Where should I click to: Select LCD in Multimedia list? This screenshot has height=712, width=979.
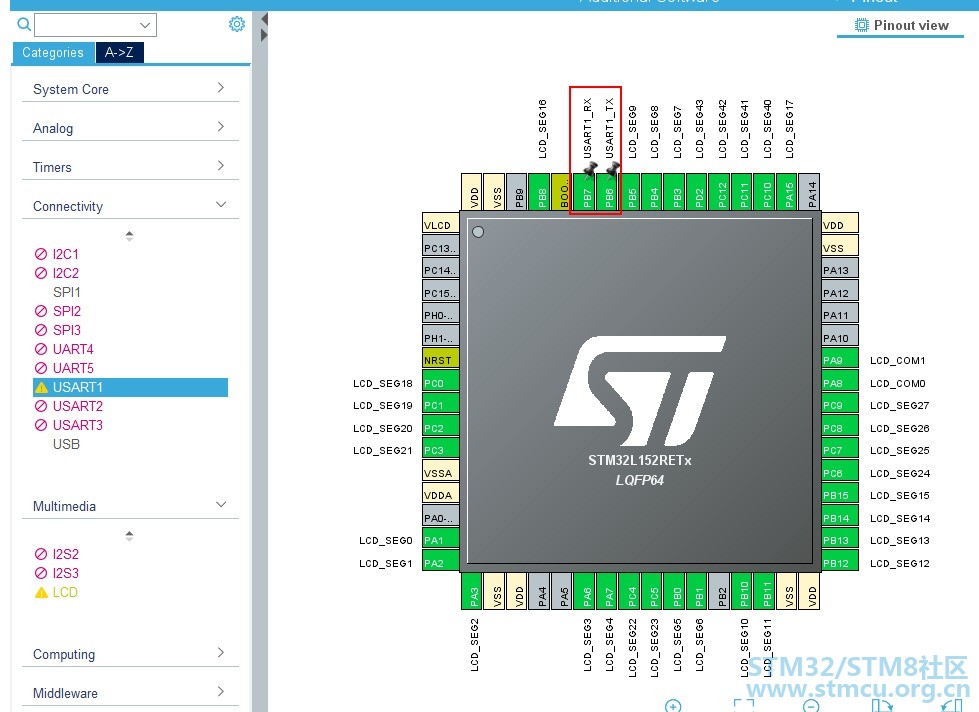65,592
